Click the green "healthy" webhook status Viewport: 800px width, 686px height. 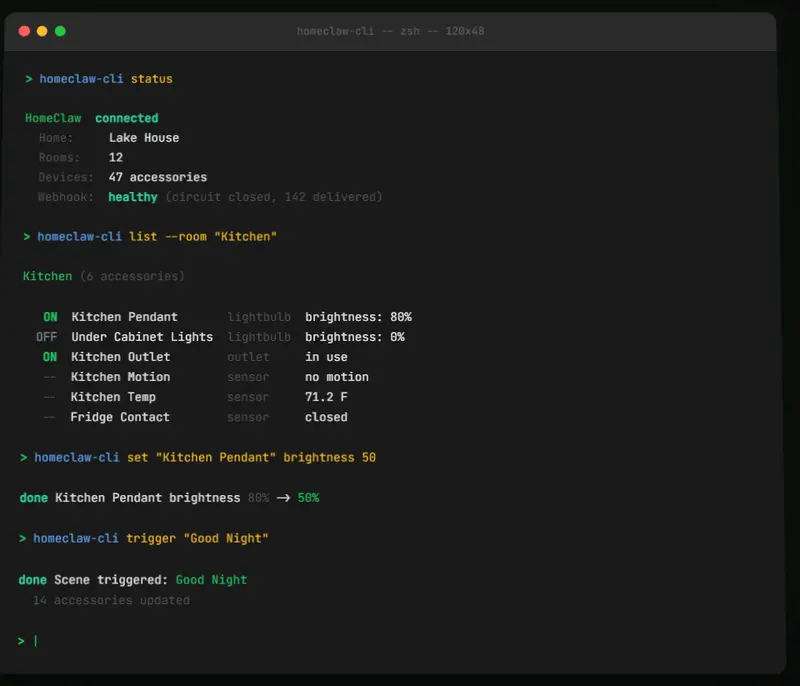pos(133,197)
